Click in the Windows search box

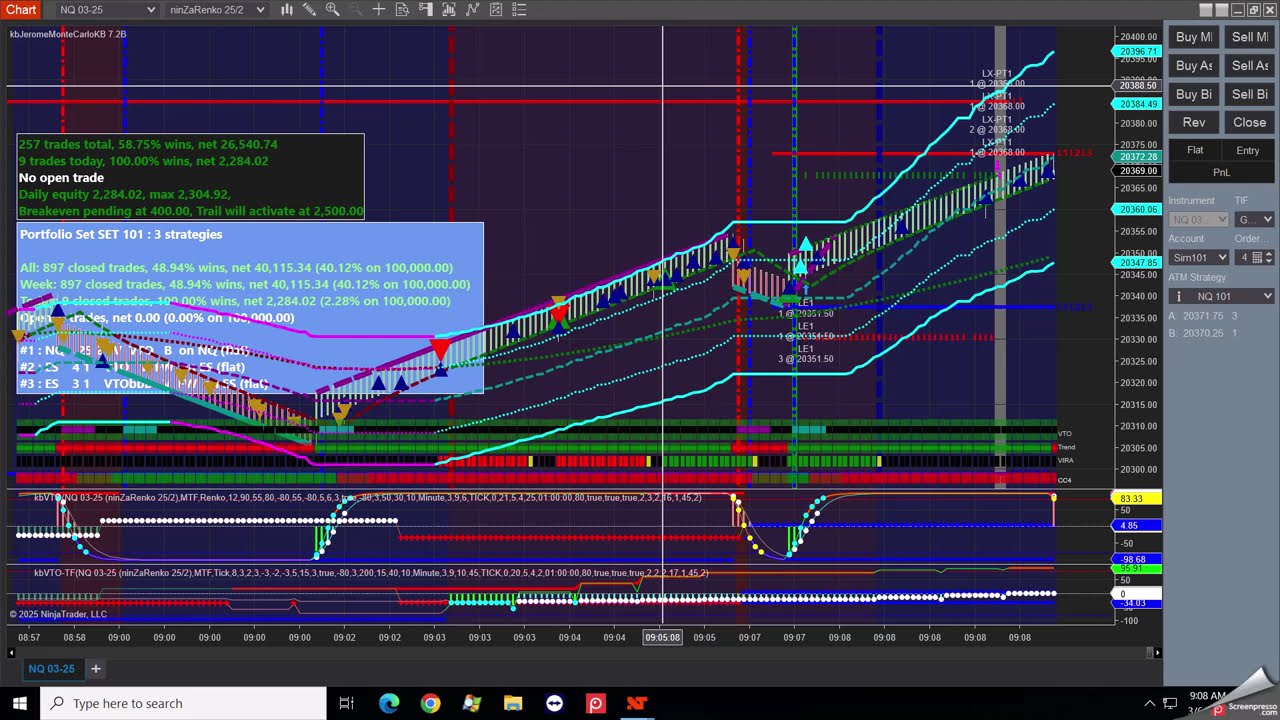[x=183, y=703]
